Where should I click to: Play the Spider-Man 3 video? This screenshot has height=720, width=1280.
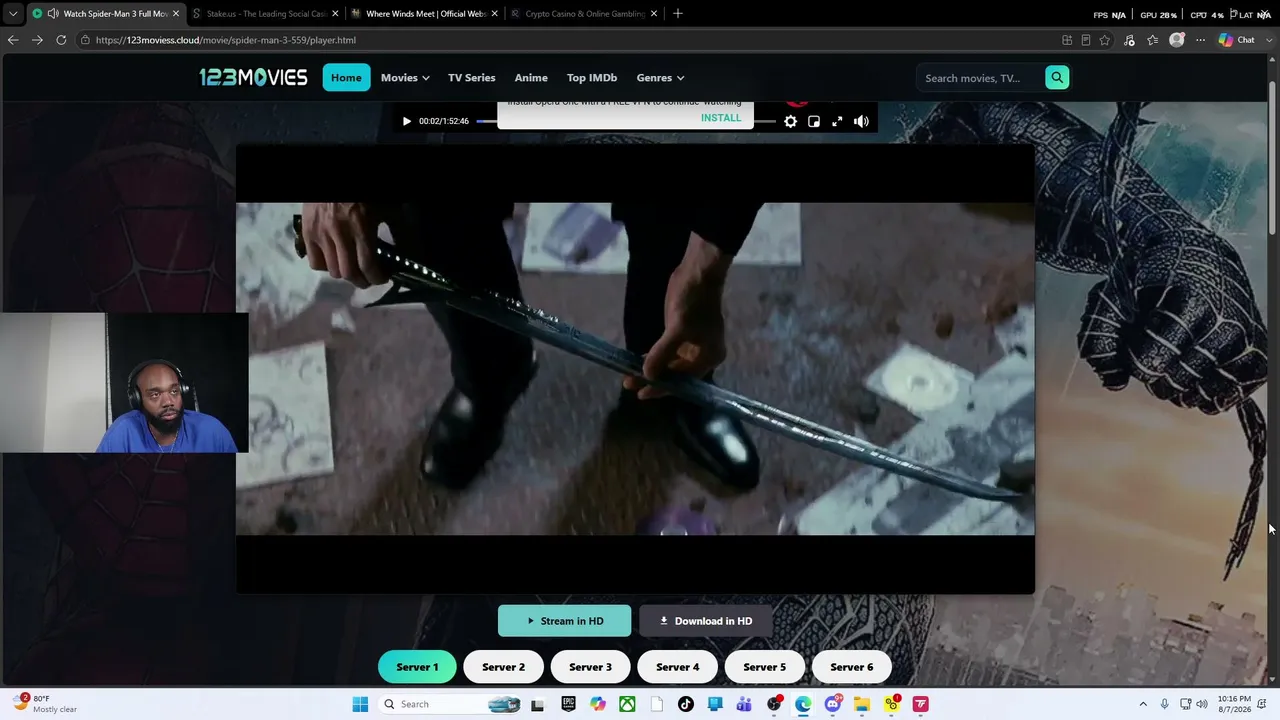(406, 121)
